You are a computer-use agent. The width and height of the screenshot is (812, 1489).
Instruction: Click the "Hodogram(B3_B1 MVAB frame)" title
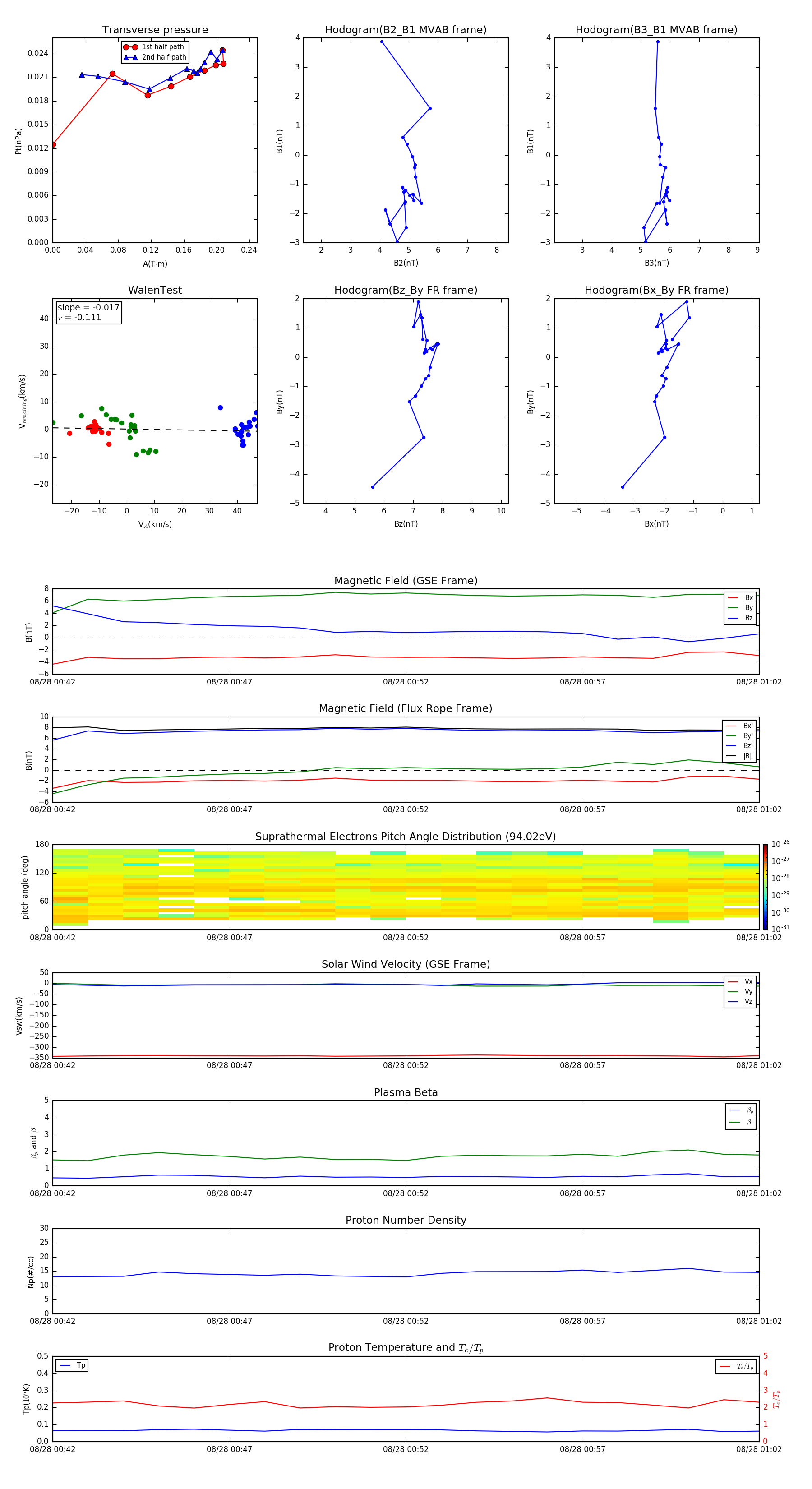click(x=656, y=30)
